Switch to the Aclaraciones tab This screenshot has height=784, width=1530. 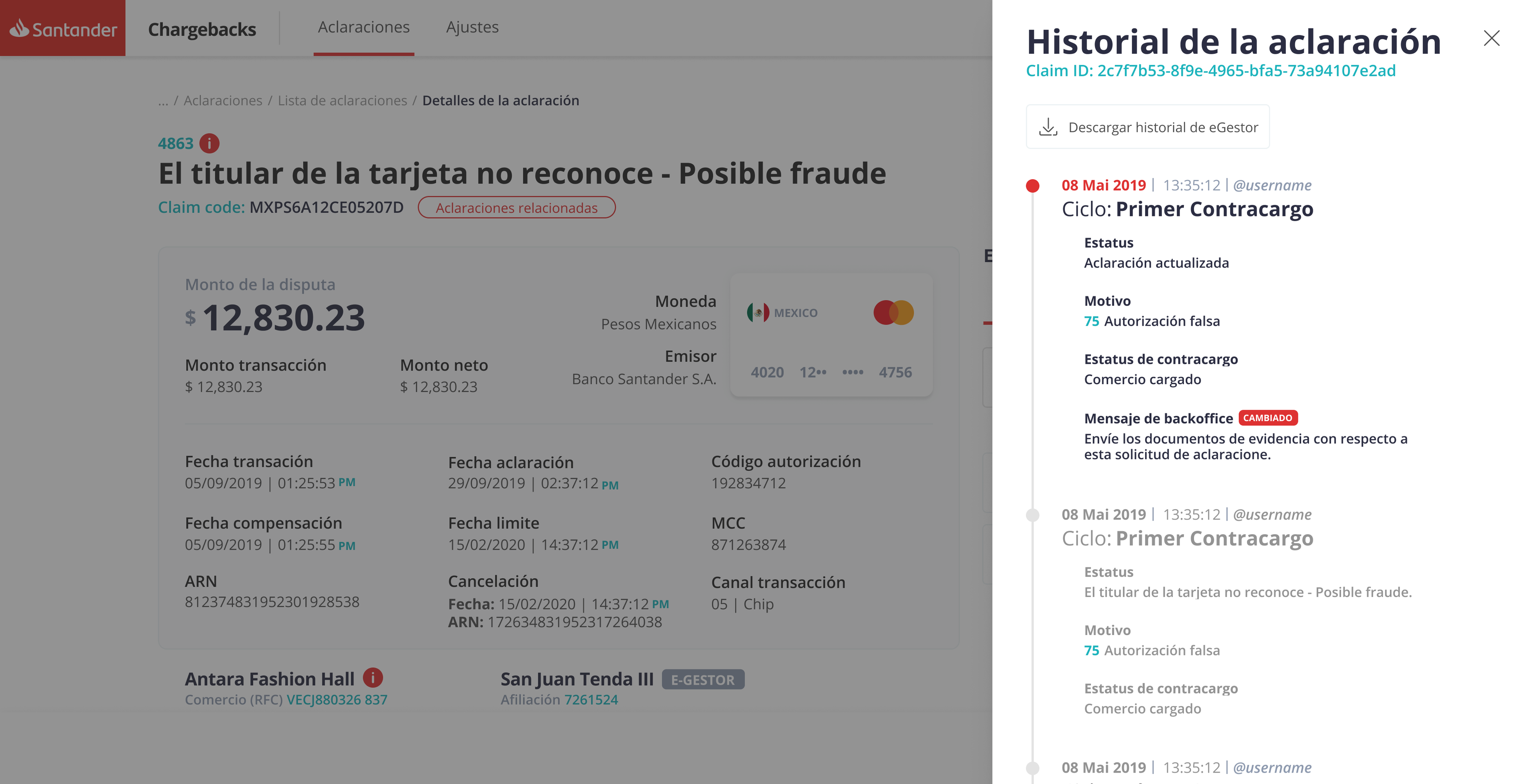pyautogui.click(x=363, y=27)
